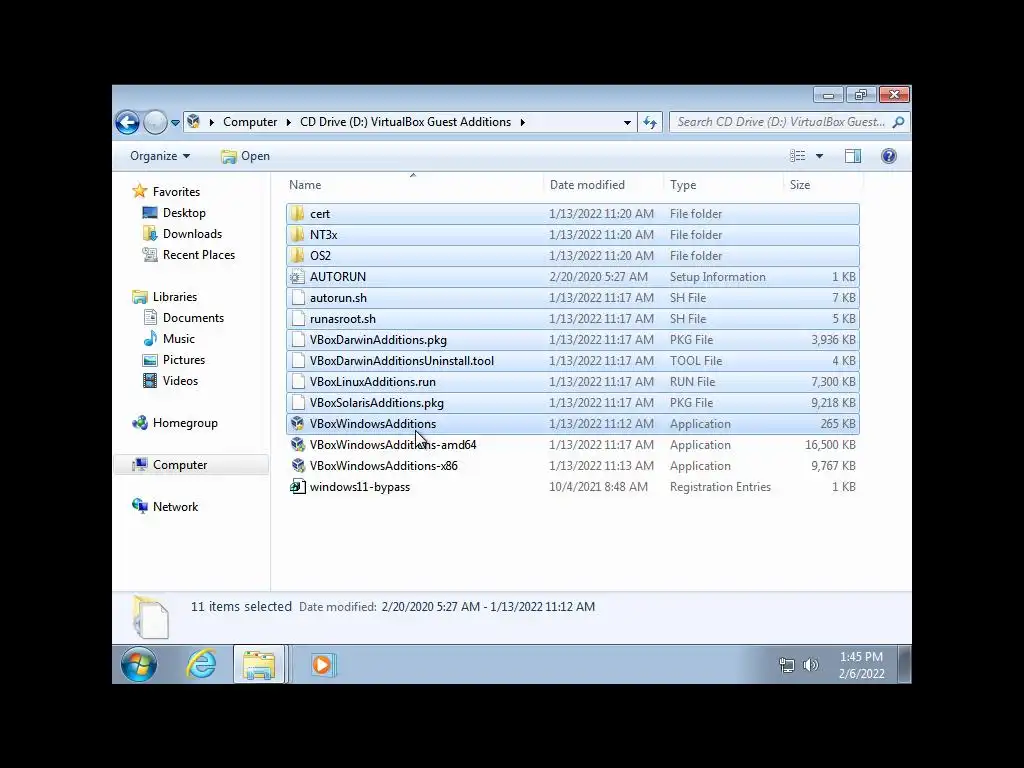Select the 265 KB VBoxWindowsAdditions application icon
1024x768 pixels.
pos(298,424)
